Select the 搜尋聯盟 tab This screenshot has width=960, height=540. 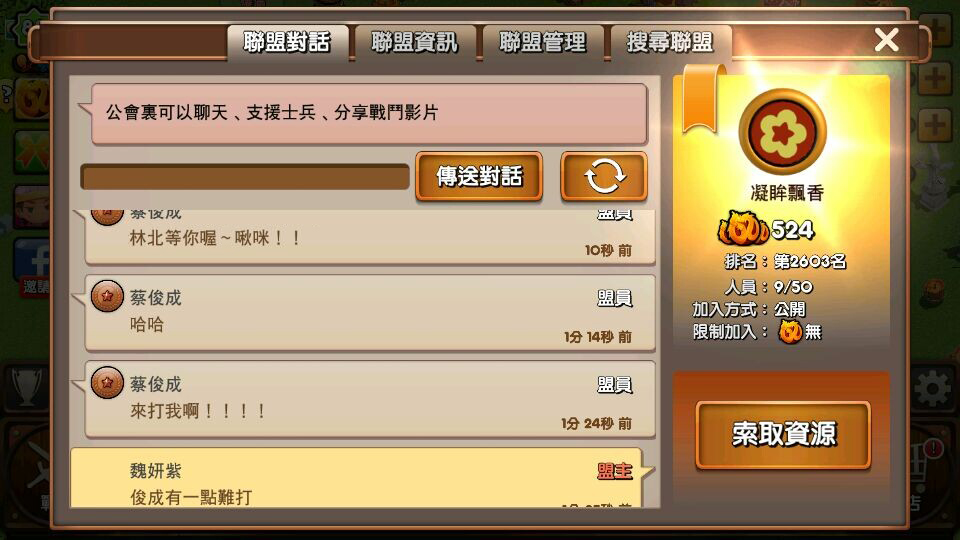tap(670, 42)
